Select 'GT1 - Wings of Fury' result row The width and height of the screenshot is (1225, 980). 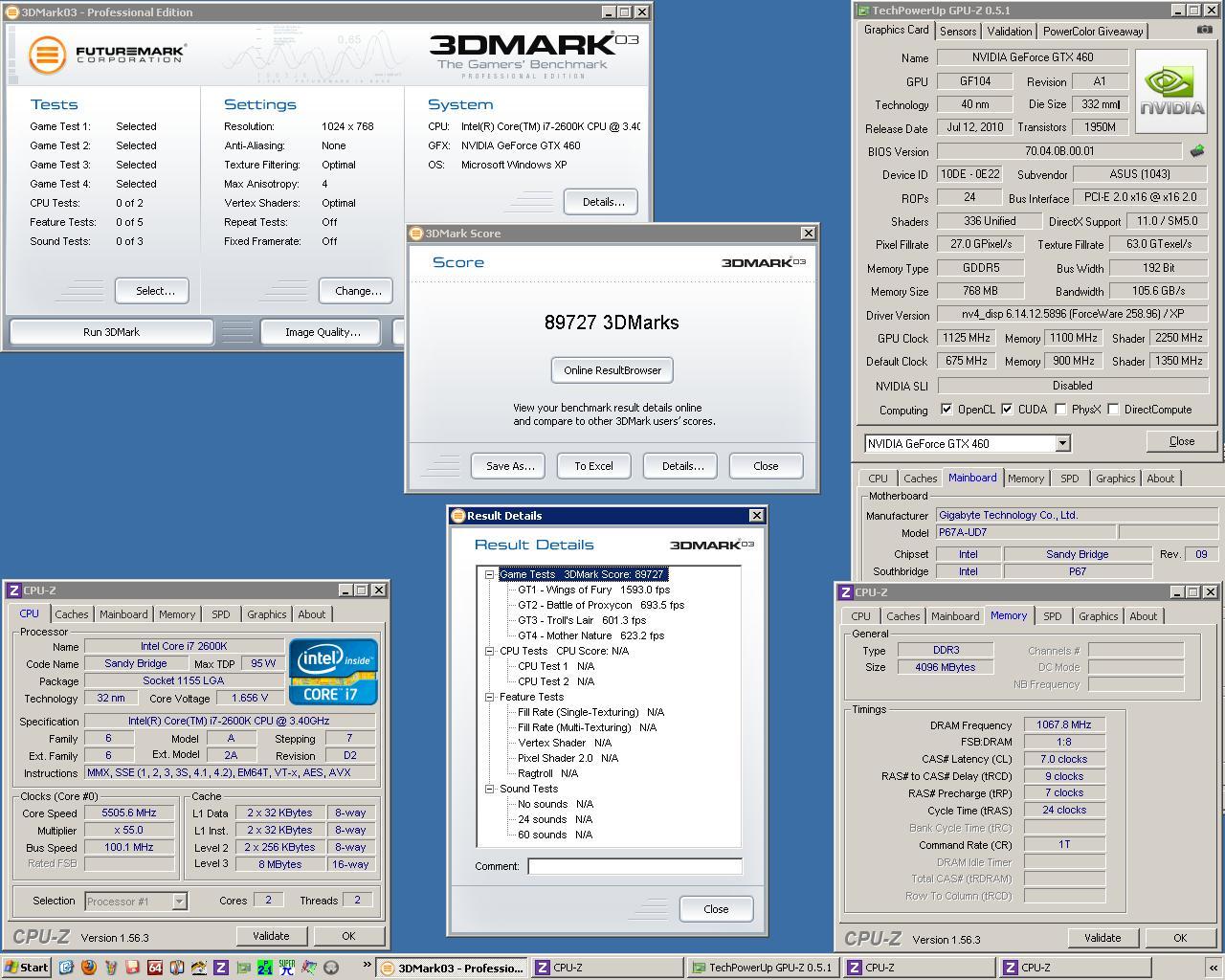[x=593, y=590]
